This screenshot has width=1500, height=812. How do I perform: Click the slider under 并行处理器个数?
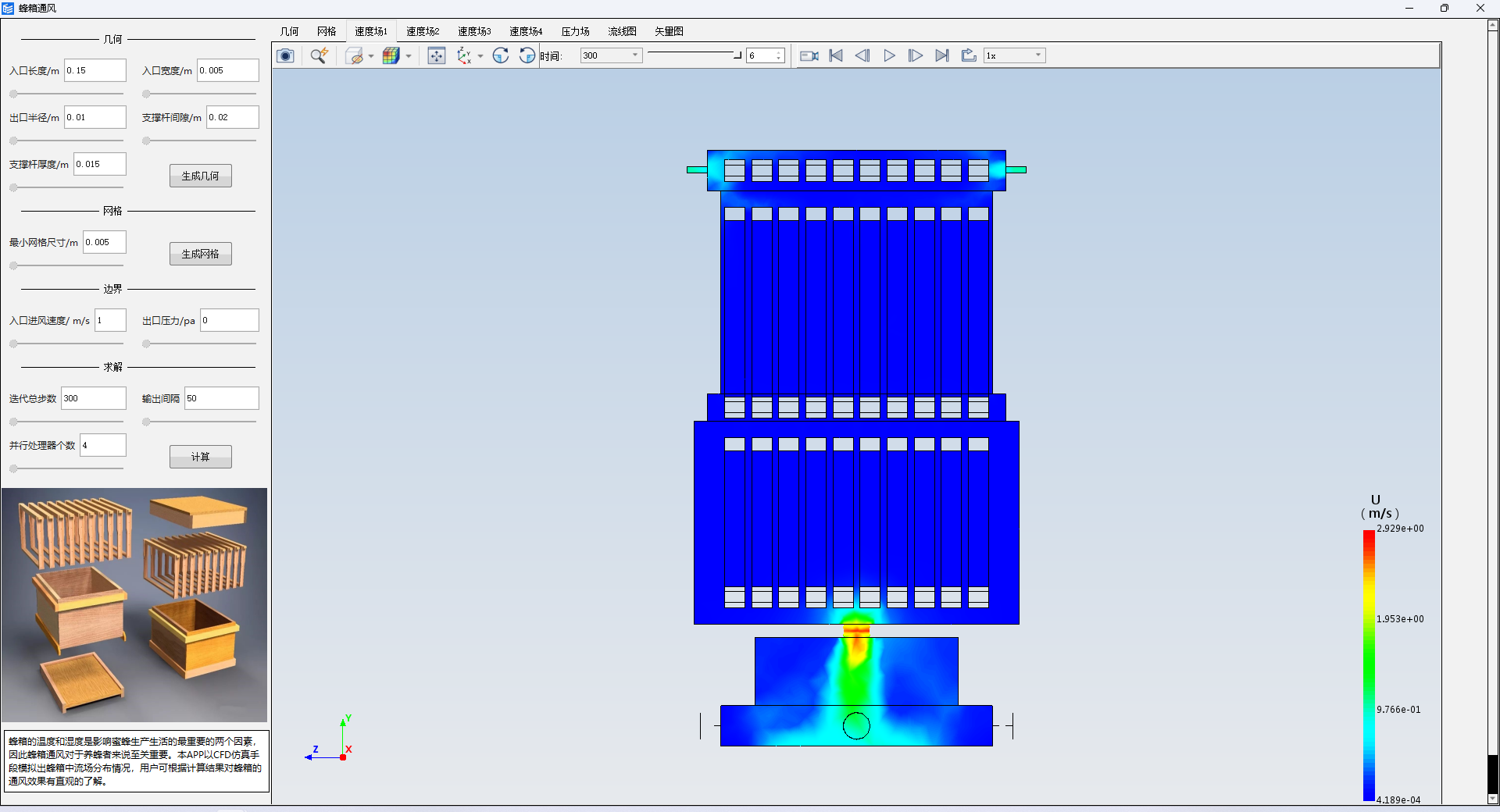66,468
